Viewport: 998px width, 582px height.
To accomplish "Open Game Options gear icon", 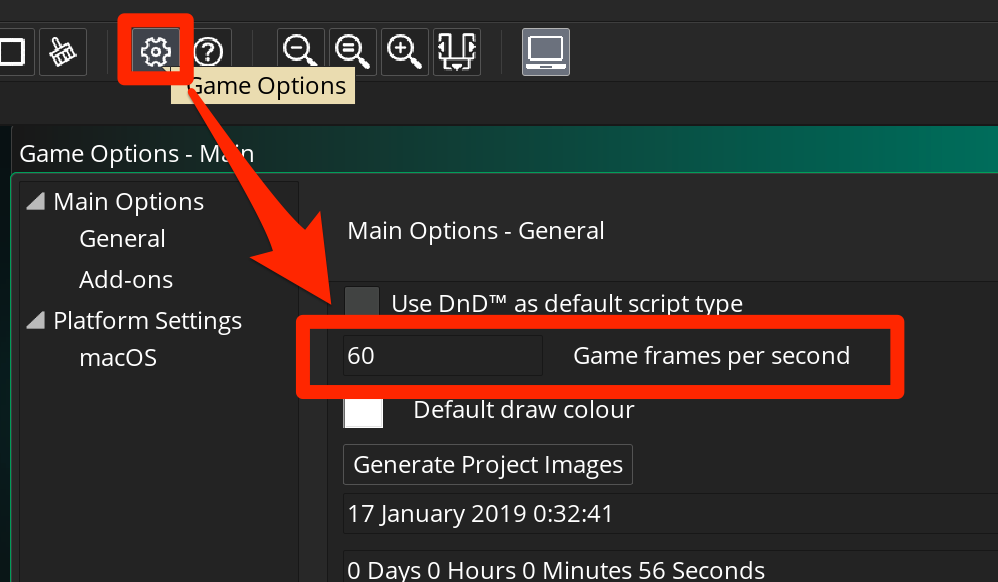I will (x=155, y=52).
